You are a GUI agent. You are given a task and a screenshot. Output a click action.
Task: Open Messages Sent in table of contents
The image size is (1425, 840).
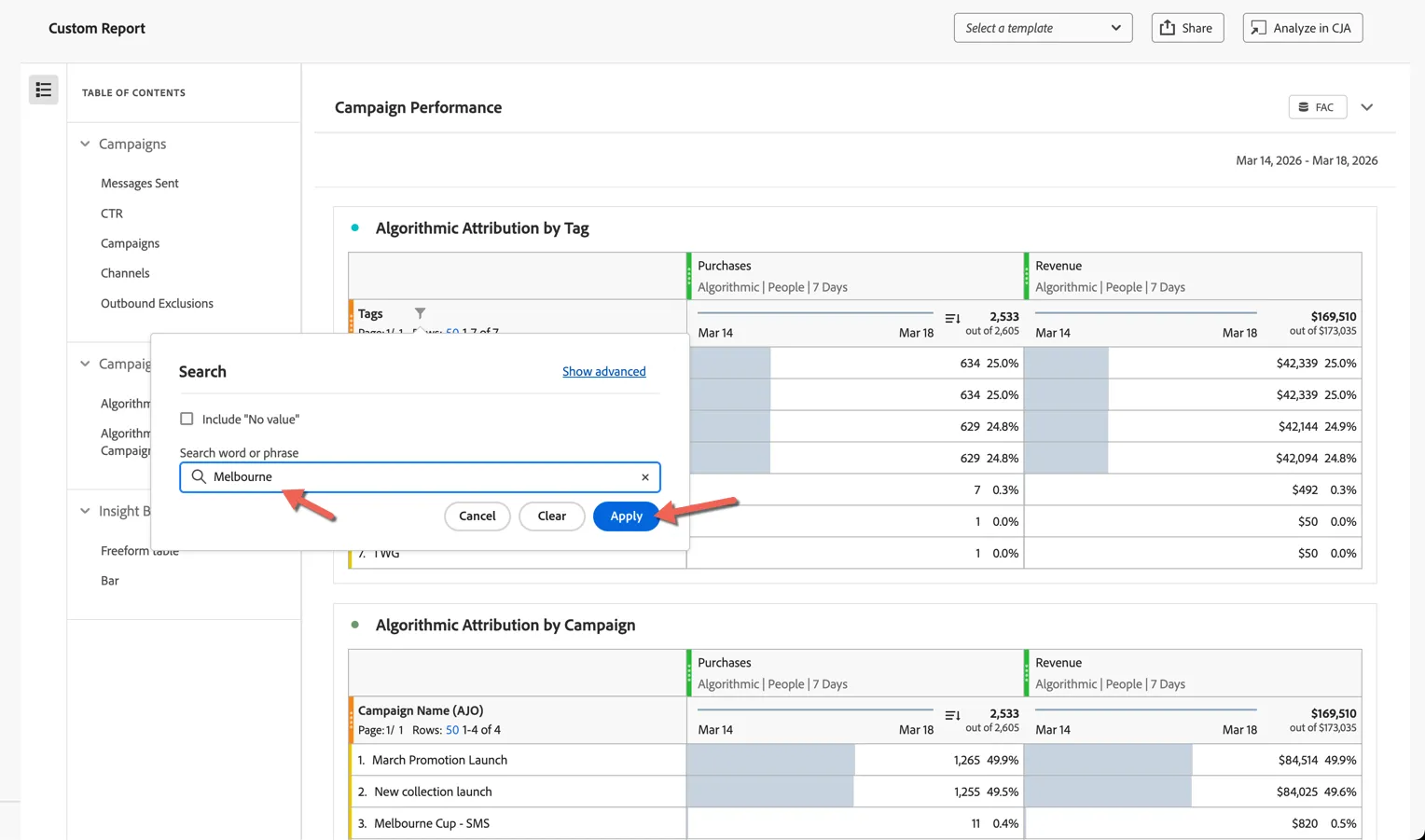click(140, 183)
